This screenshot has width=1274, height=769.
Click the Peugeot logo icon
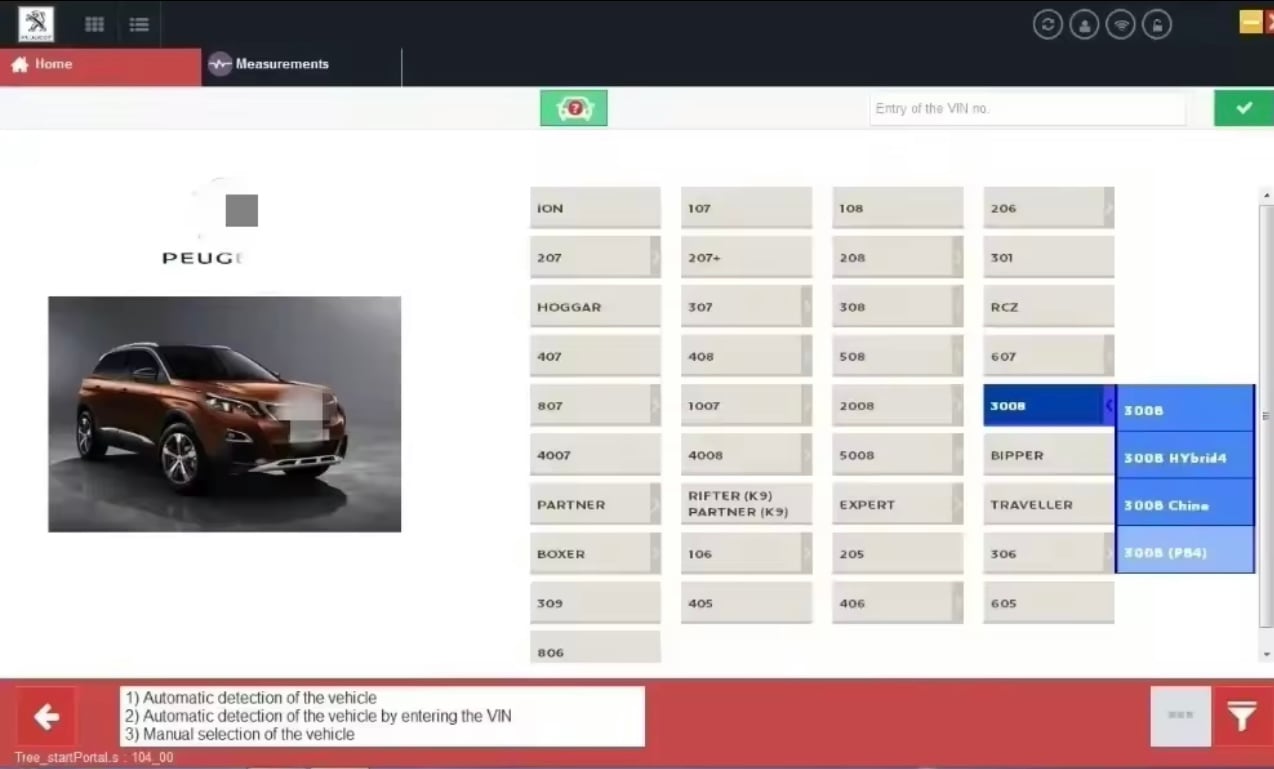[x=36, y=24]
